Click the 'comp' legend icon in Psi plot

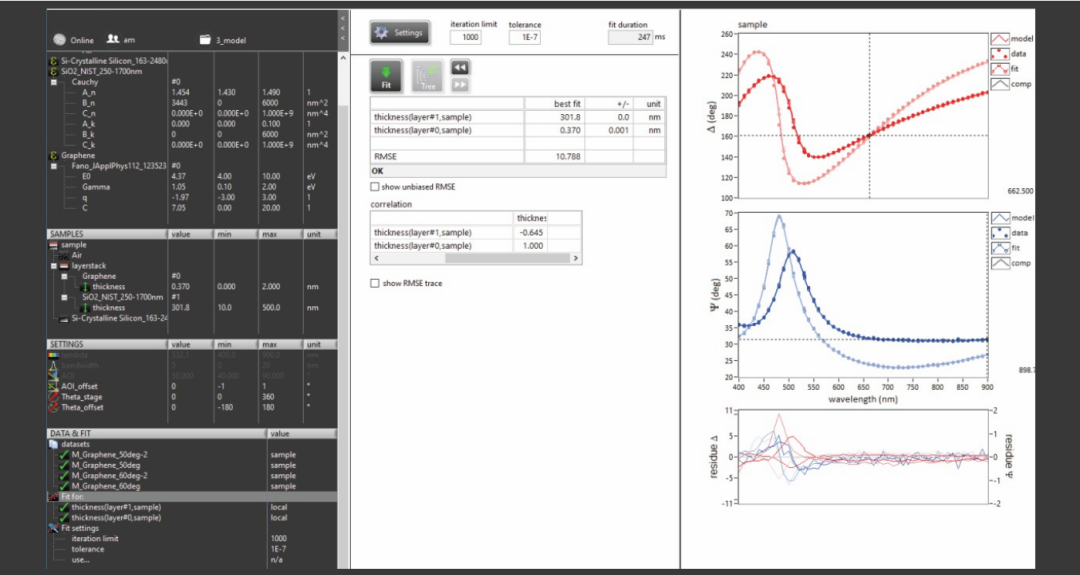pyautogui.click(x=1000, y=263)
